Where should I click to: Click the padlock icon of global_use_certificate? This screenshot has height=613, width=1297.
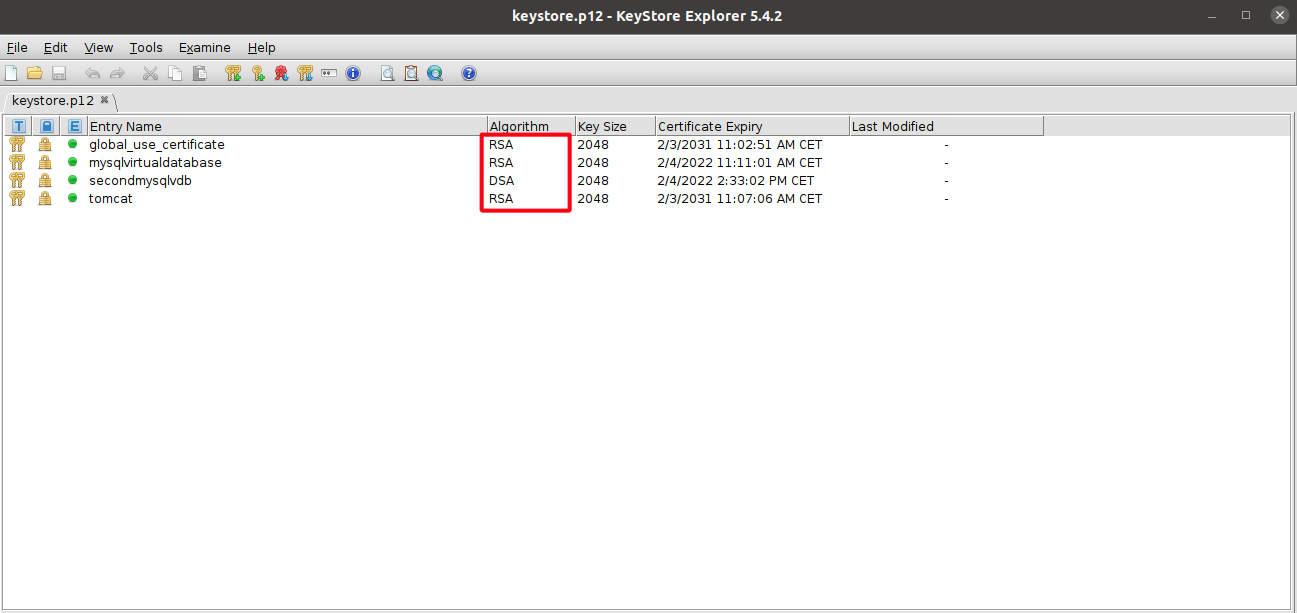45,145
